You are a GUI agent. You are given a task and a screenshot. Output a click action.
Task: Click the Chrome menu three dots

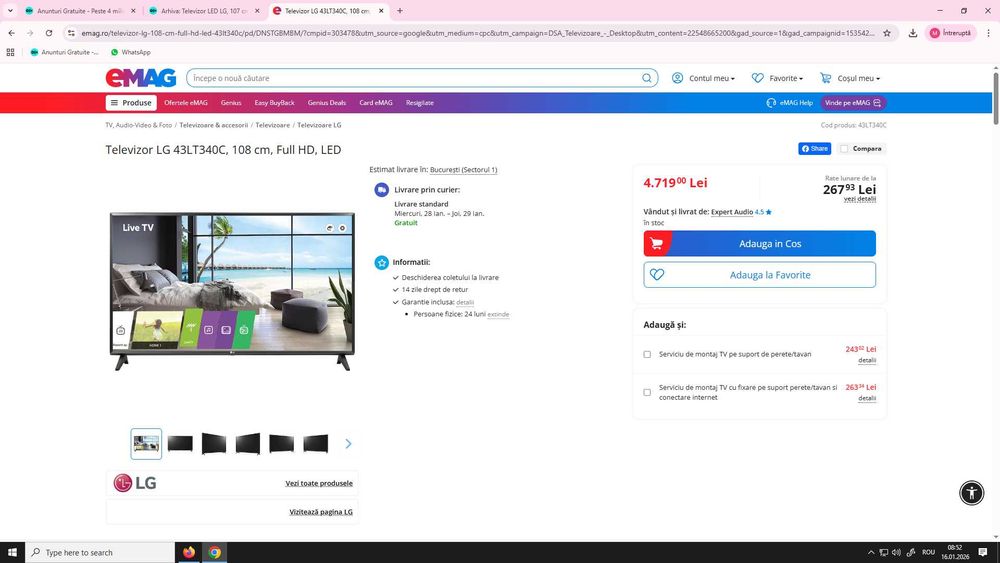coord(989,33)
